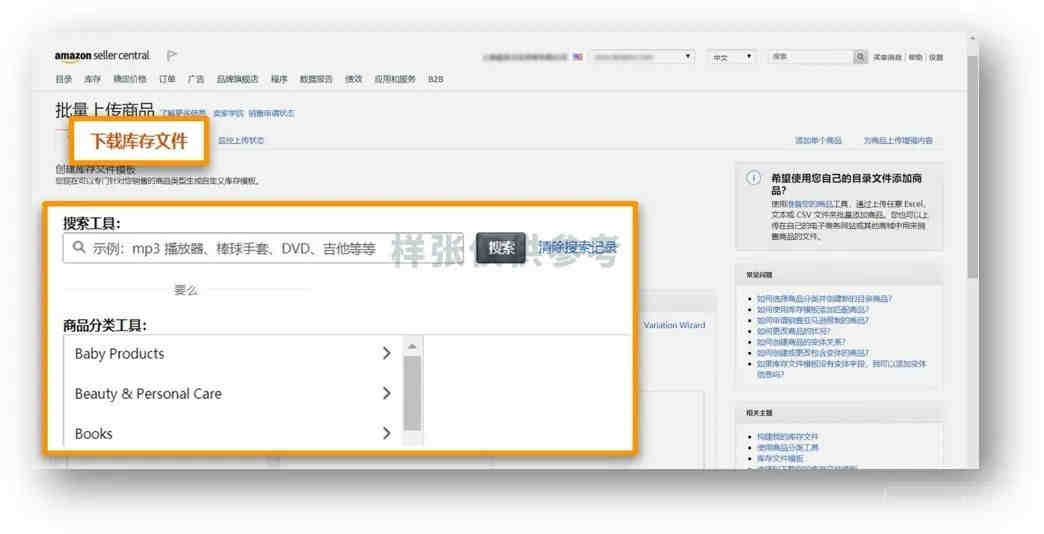The width and height of the screenshot is (1044, 534).
Task: Click the flag icon beside the logo
Action: tap(172, 56)
